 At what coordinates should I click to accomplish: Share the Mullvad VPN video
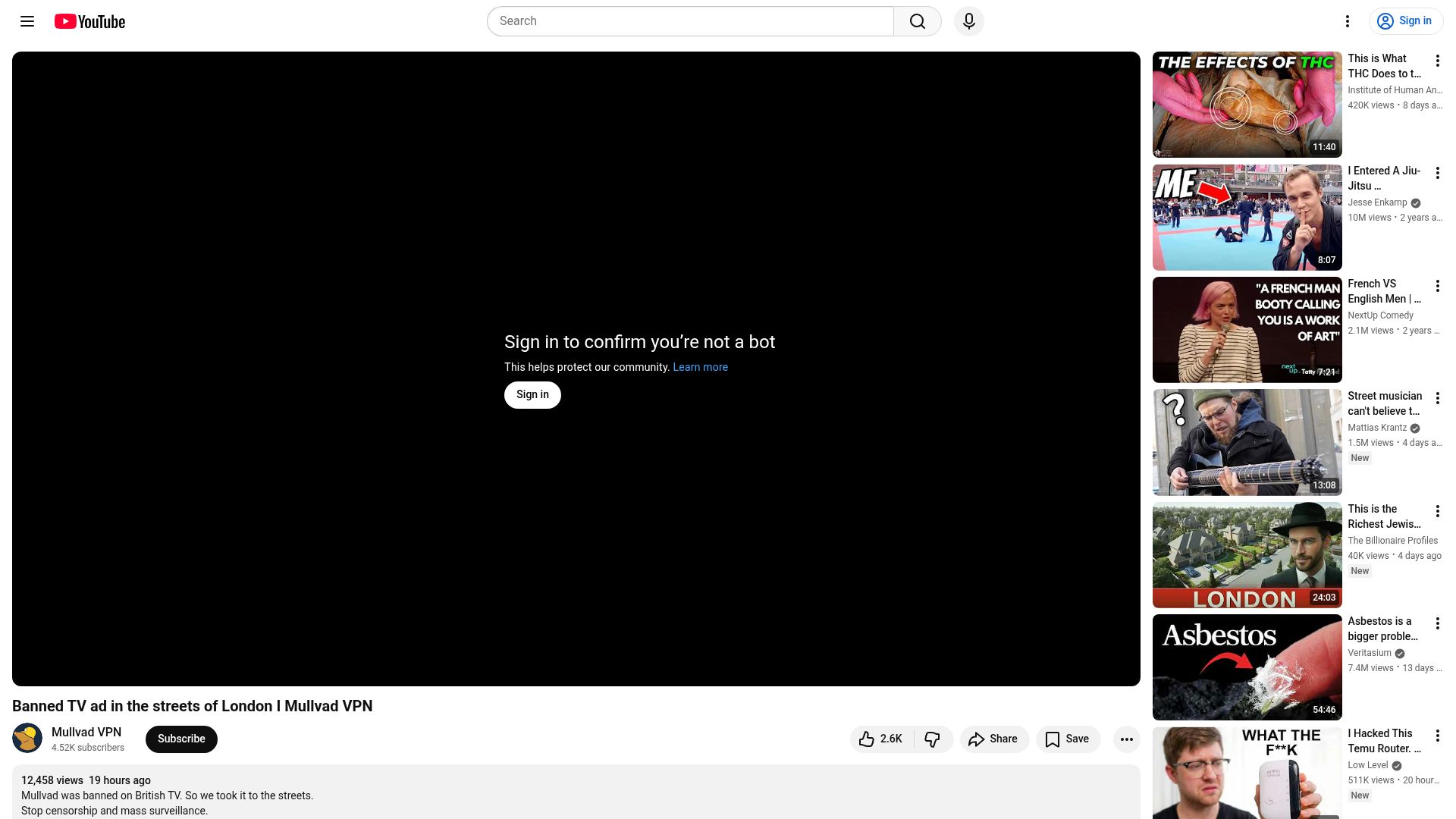click(994, 739)
